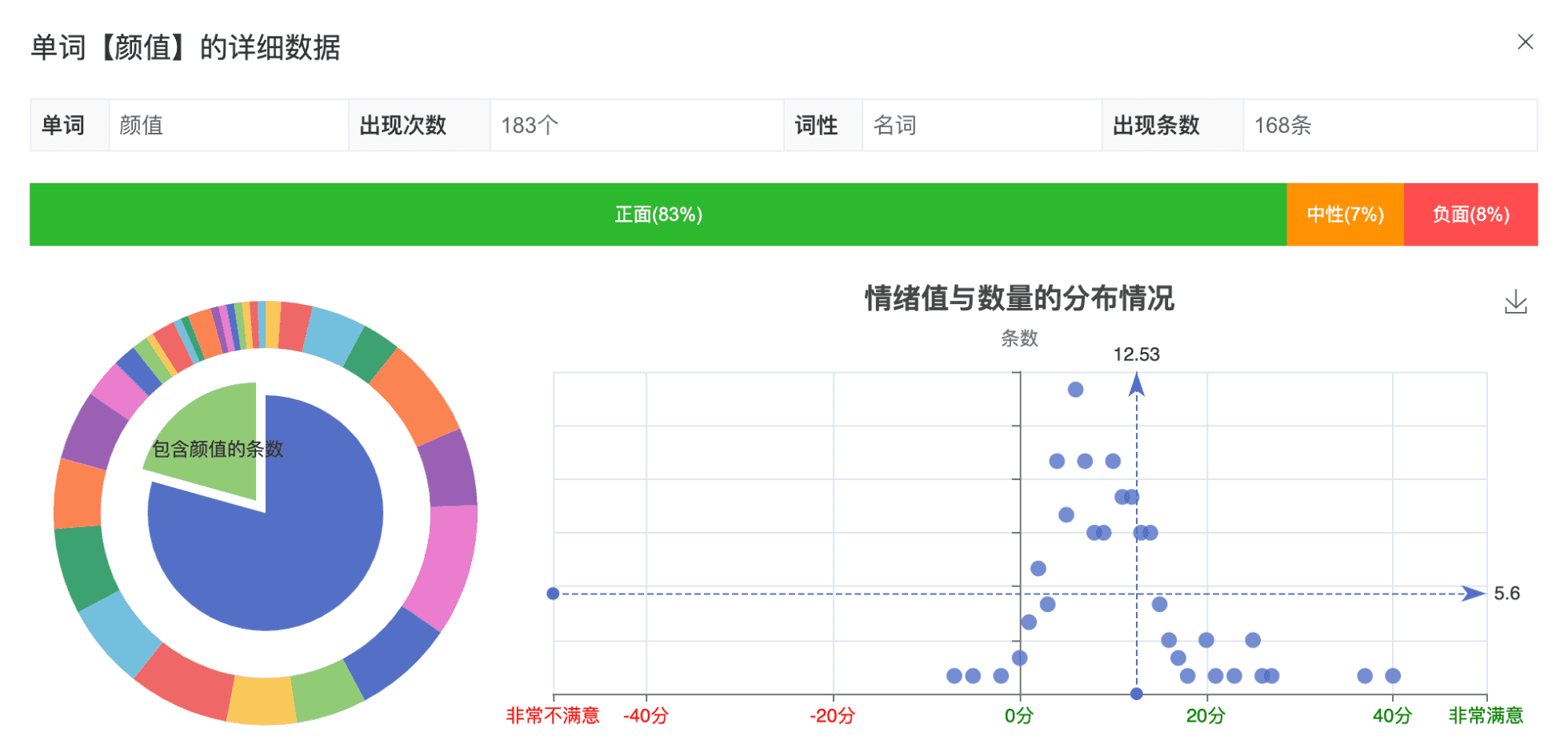1568x756 pixels.
Task: Select the red 负面(8%) bar segment
Action: coord(1470,214)
